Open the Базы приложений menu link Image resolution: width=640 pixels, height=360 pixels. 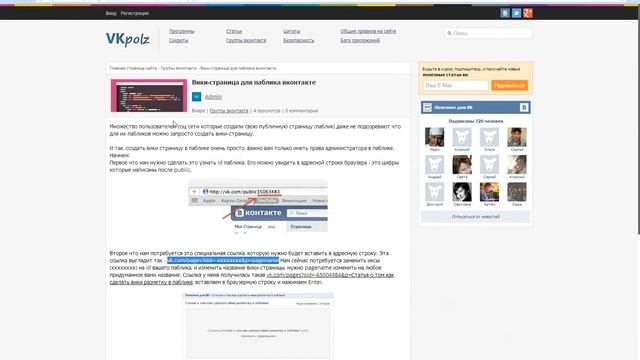360,40
